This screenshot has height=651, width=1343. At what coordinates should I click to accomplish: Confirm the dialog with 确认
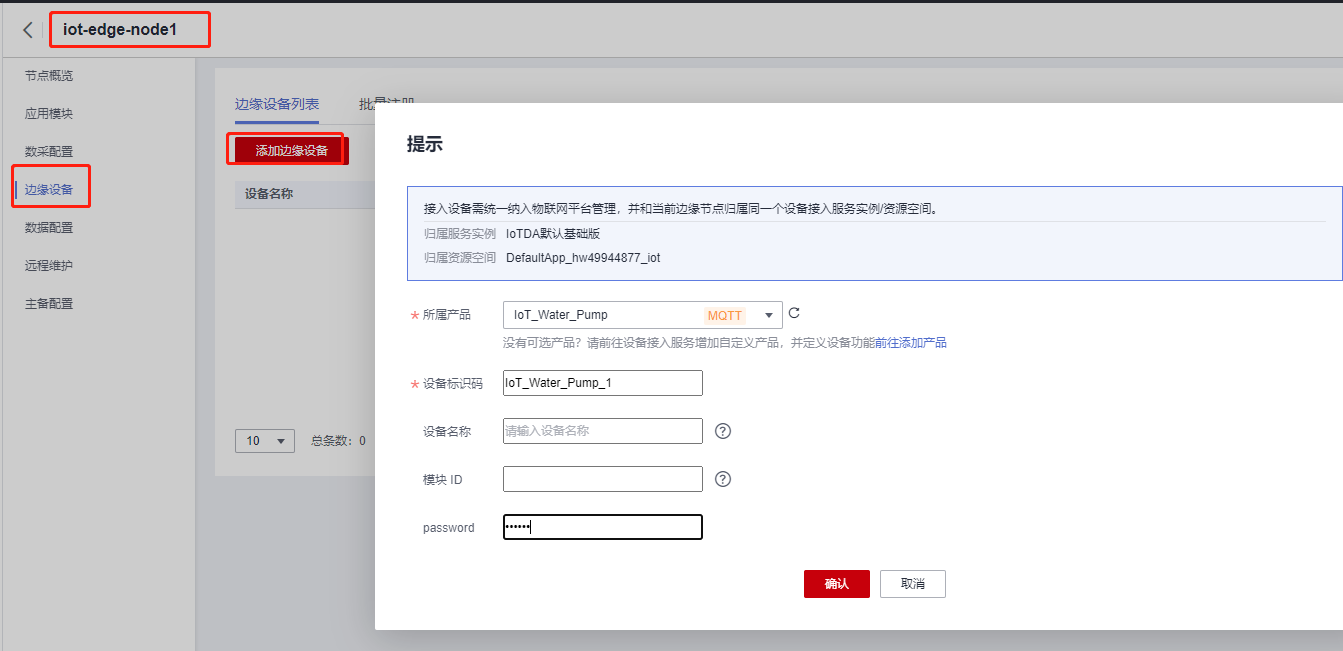(x=836, y=584)
